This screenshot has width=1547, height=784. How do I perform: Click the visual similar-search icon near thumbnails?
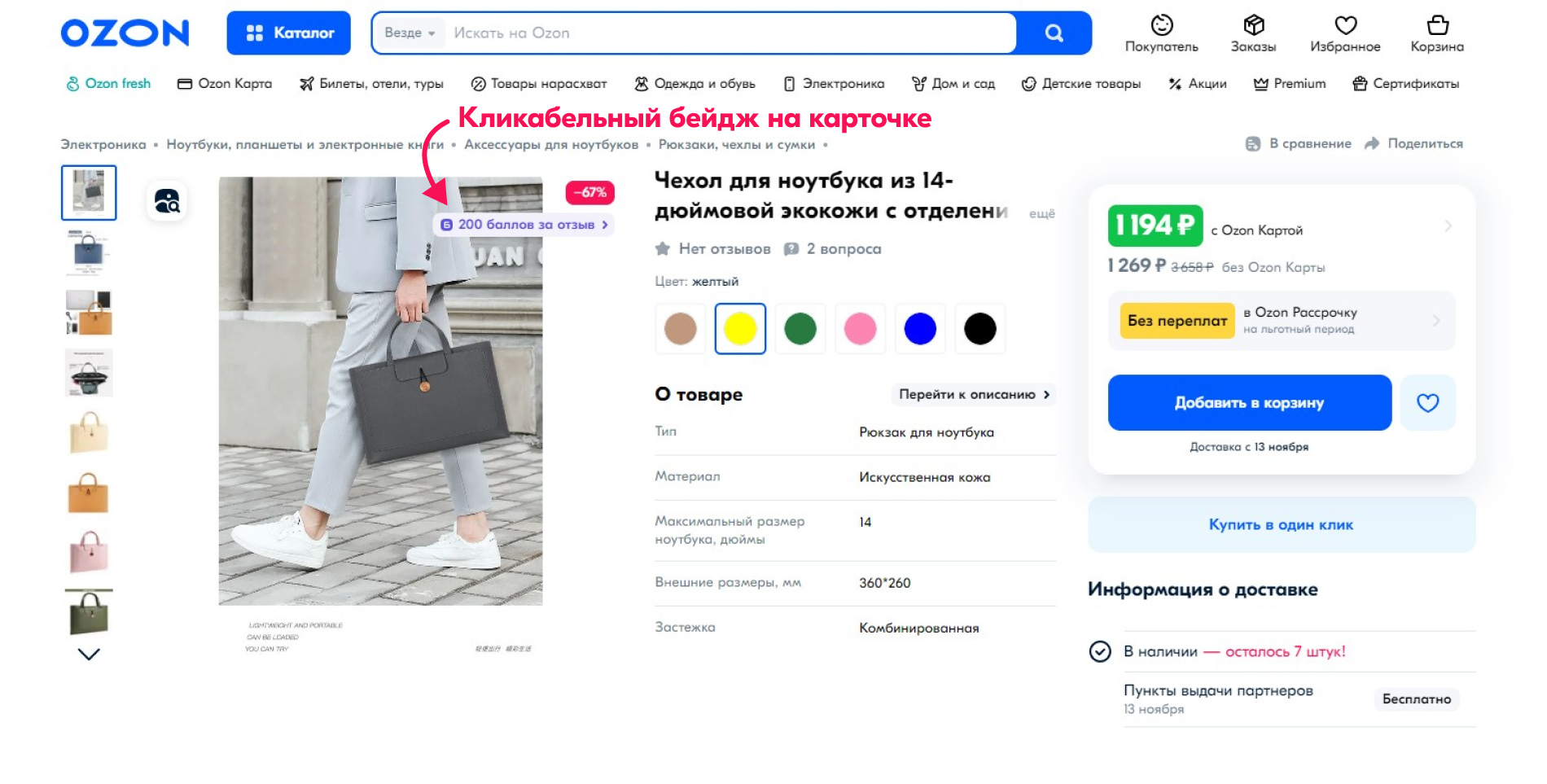(167, 201)
